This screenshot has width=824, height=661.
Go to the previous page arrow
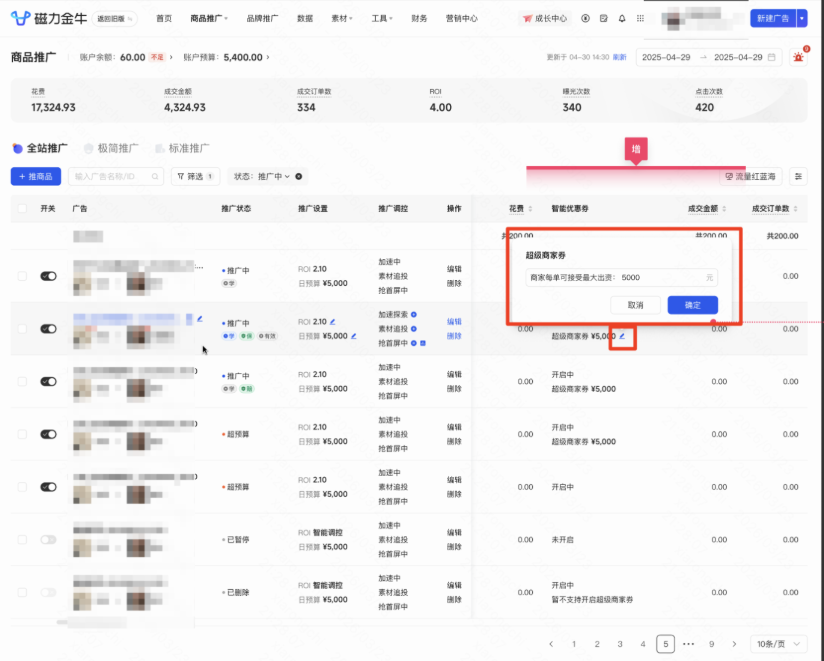[551, 644]
